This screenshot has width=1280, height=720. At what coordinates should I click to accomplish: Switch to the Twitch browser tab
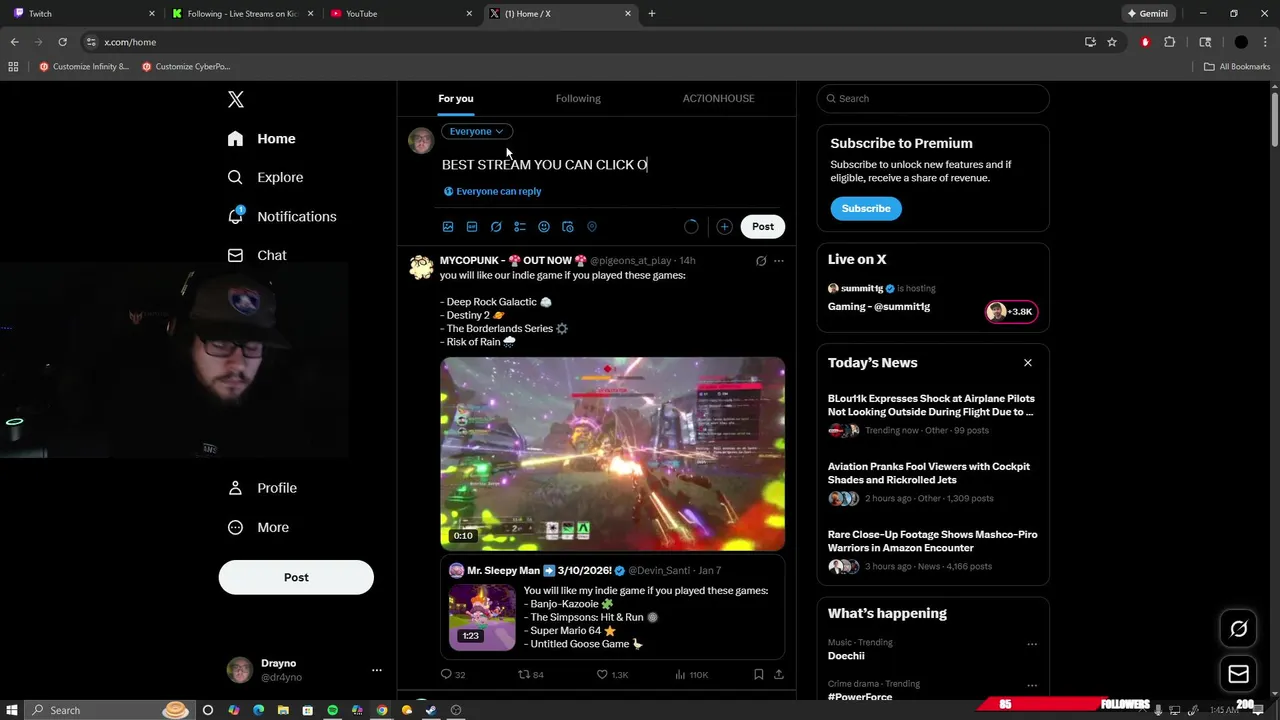[x=85, y=14]
